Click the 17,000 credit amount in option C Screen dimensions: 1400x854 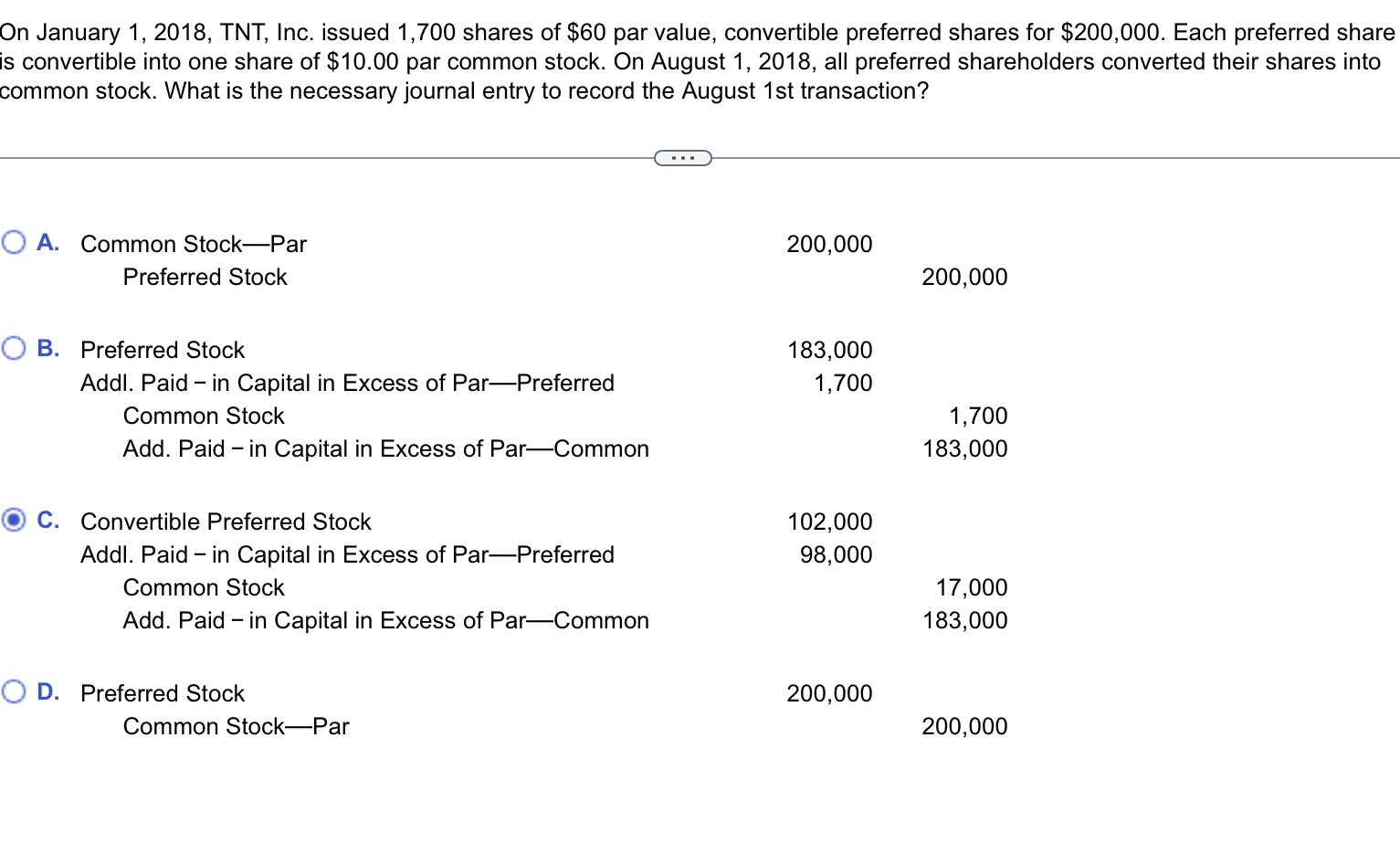972,587
